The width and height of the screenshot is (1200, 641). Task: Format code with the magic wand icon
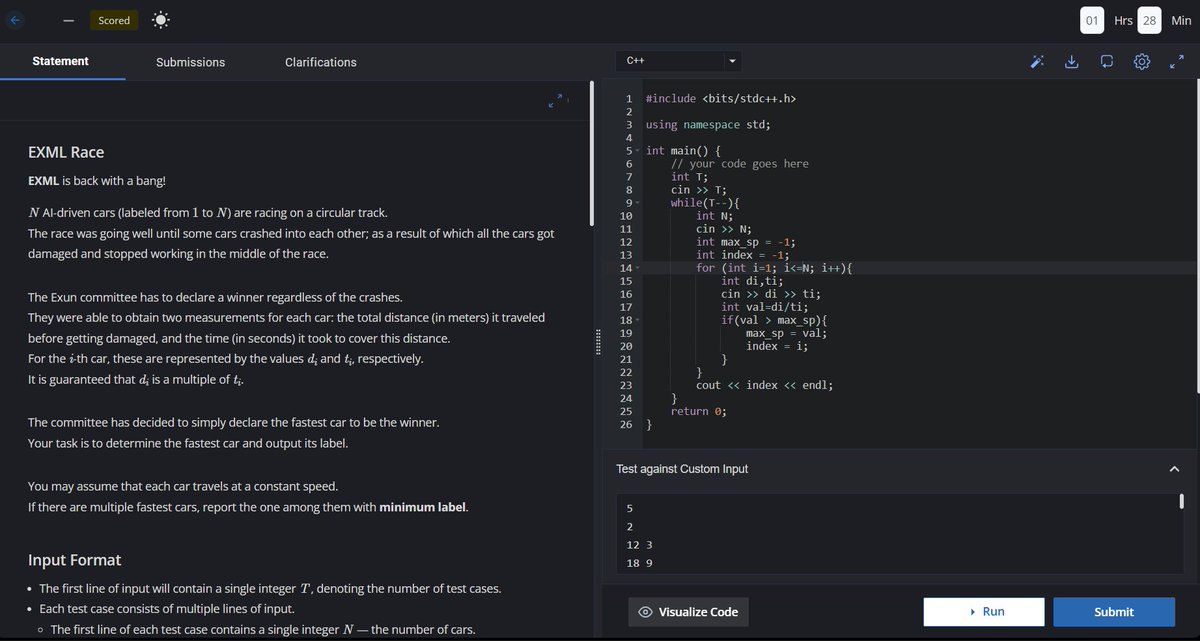[1036, 61]
